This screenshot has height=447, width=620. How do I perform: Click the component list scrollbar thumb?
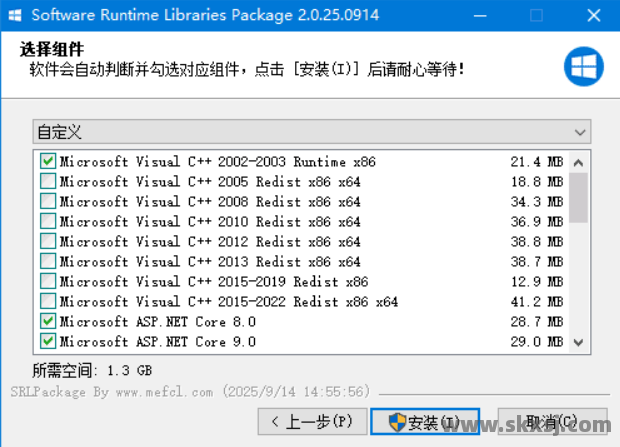[x=580, y=195]
